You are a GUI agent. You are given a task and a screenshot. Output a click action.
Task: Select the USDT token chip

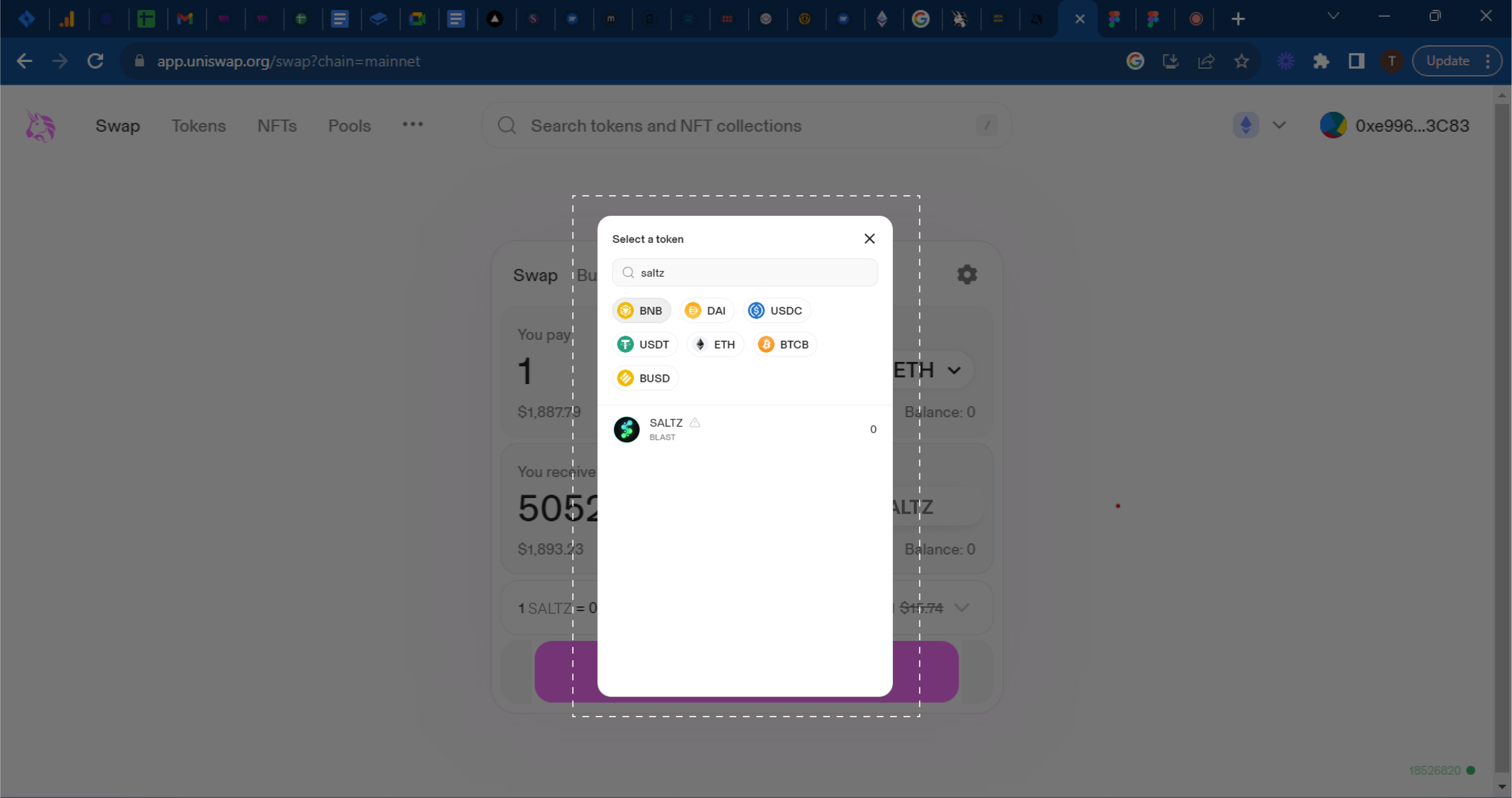click(645, 345)
